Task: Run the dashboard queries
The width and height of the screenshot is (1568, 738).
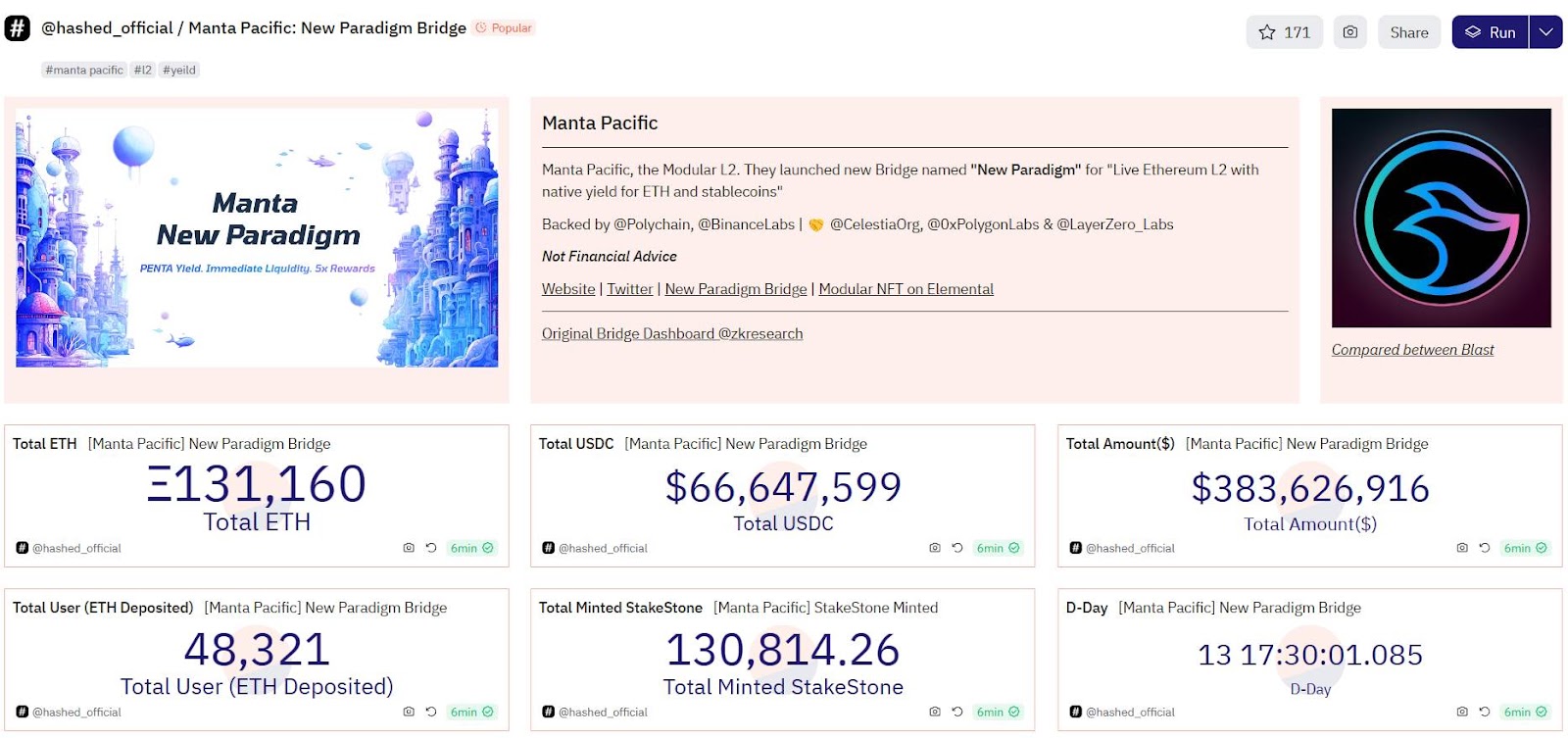Action: tap(1490, 32)
